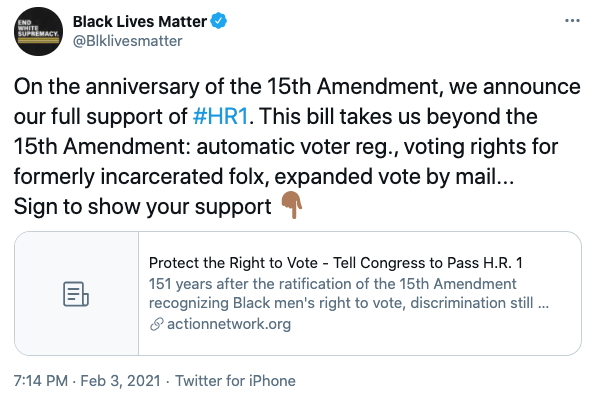
Task: Click the yellow stripes in the avatar image
Action: click(38, 40)
